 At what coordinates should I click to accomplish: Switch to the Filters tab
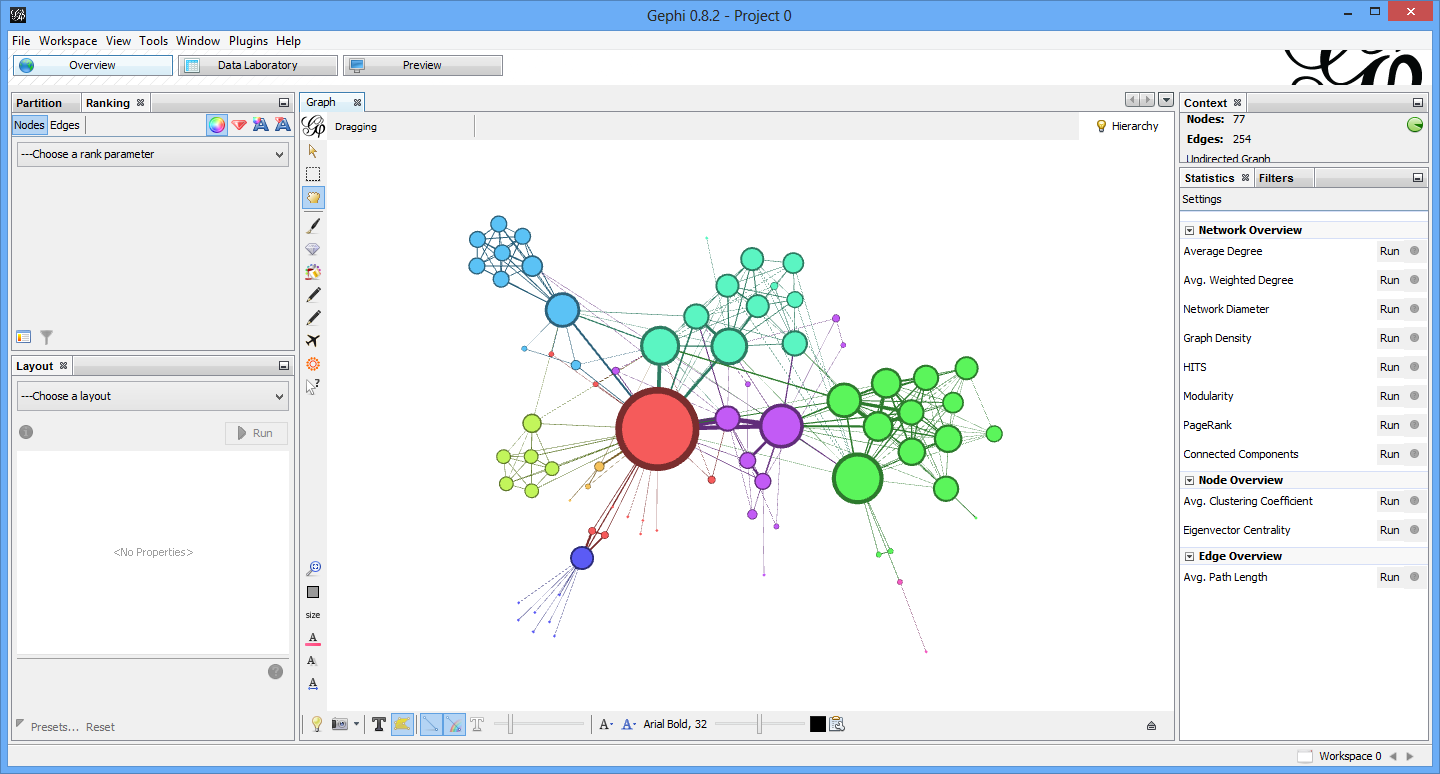[1275, 178]
